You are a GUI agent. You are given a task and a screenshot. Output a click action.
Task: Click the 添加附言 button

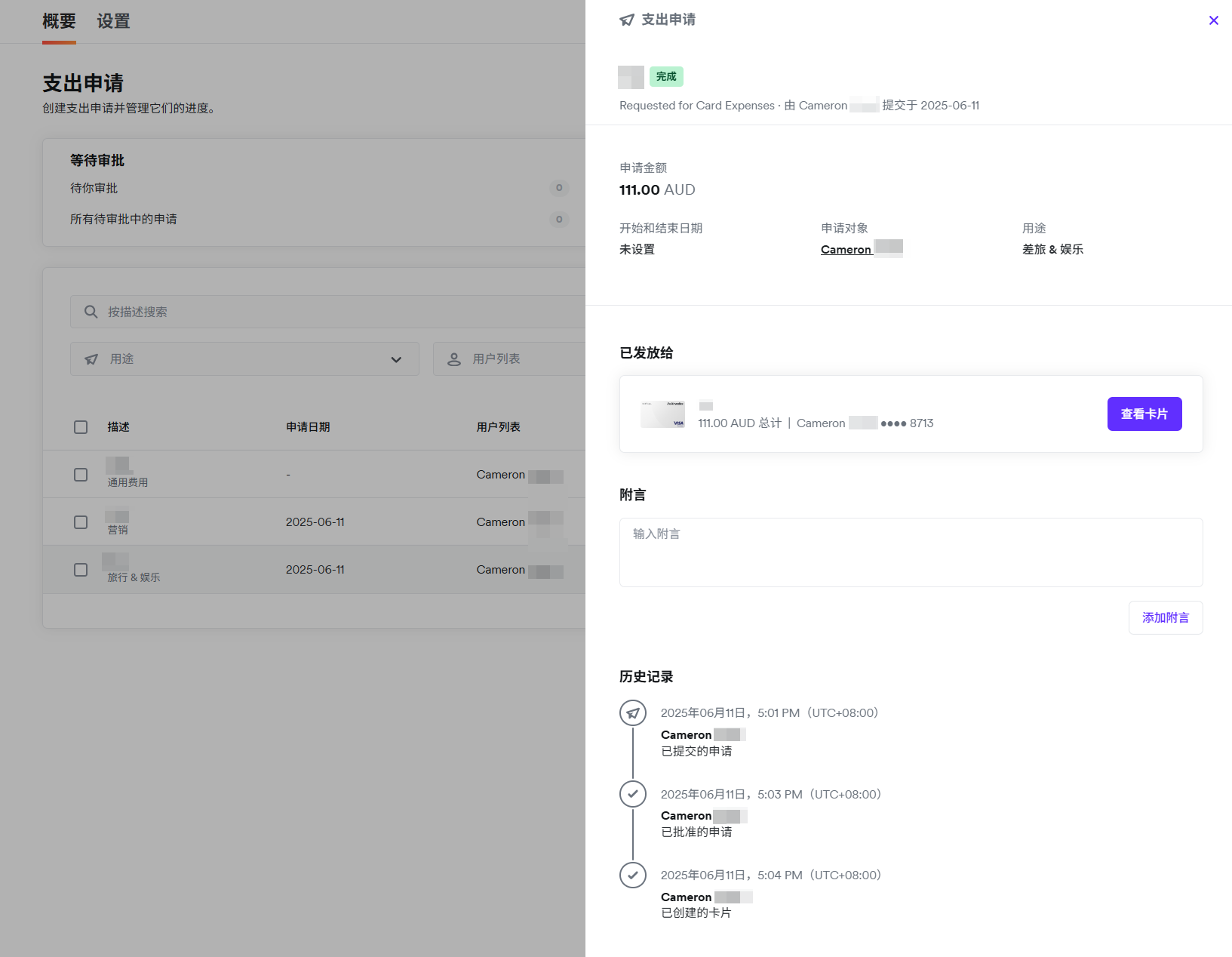(x=1165, y=618)
